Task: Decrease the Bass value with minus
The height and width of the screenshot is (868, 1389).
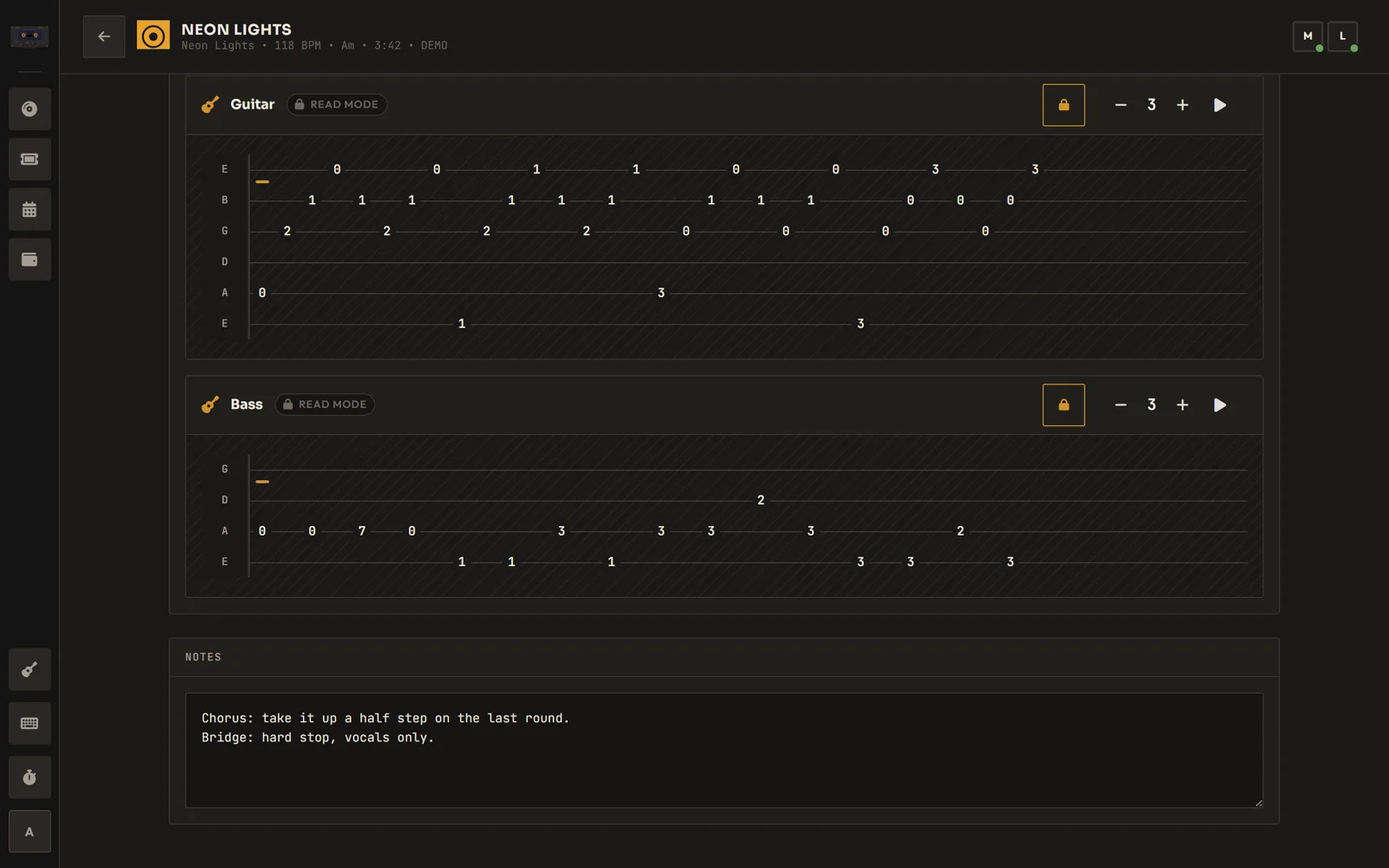Action: [1121, 405]
